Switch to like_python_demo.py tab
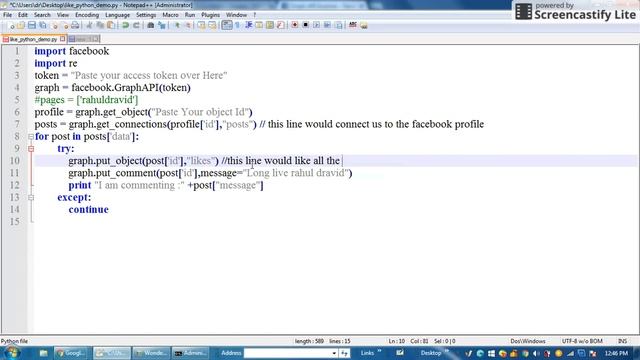This screenshot has height=360, width=640. click(x=32, y=39)
